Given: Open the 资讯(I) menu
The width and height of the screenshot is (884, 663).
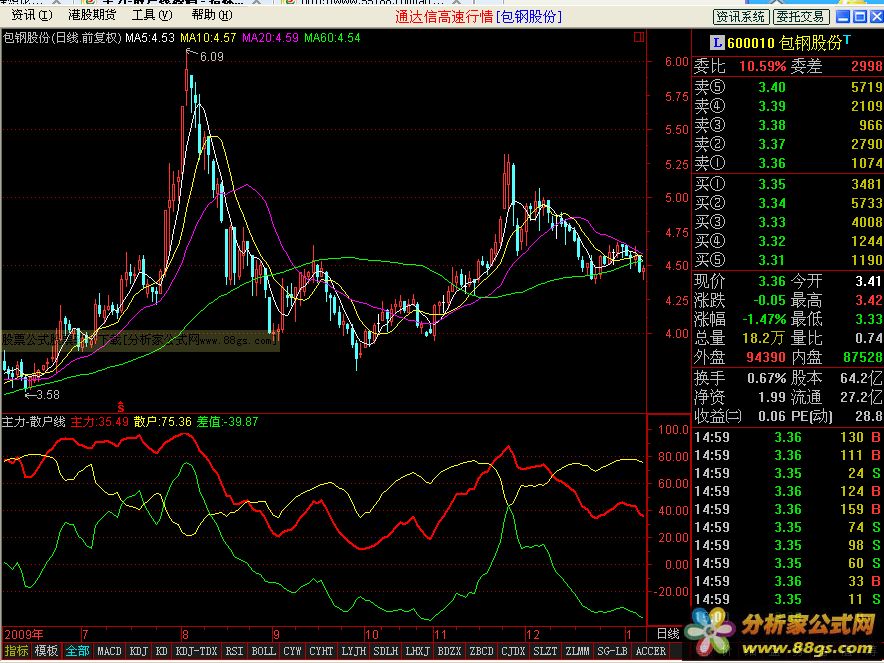Looking at the screenshot, I should [x=32, y=15].
